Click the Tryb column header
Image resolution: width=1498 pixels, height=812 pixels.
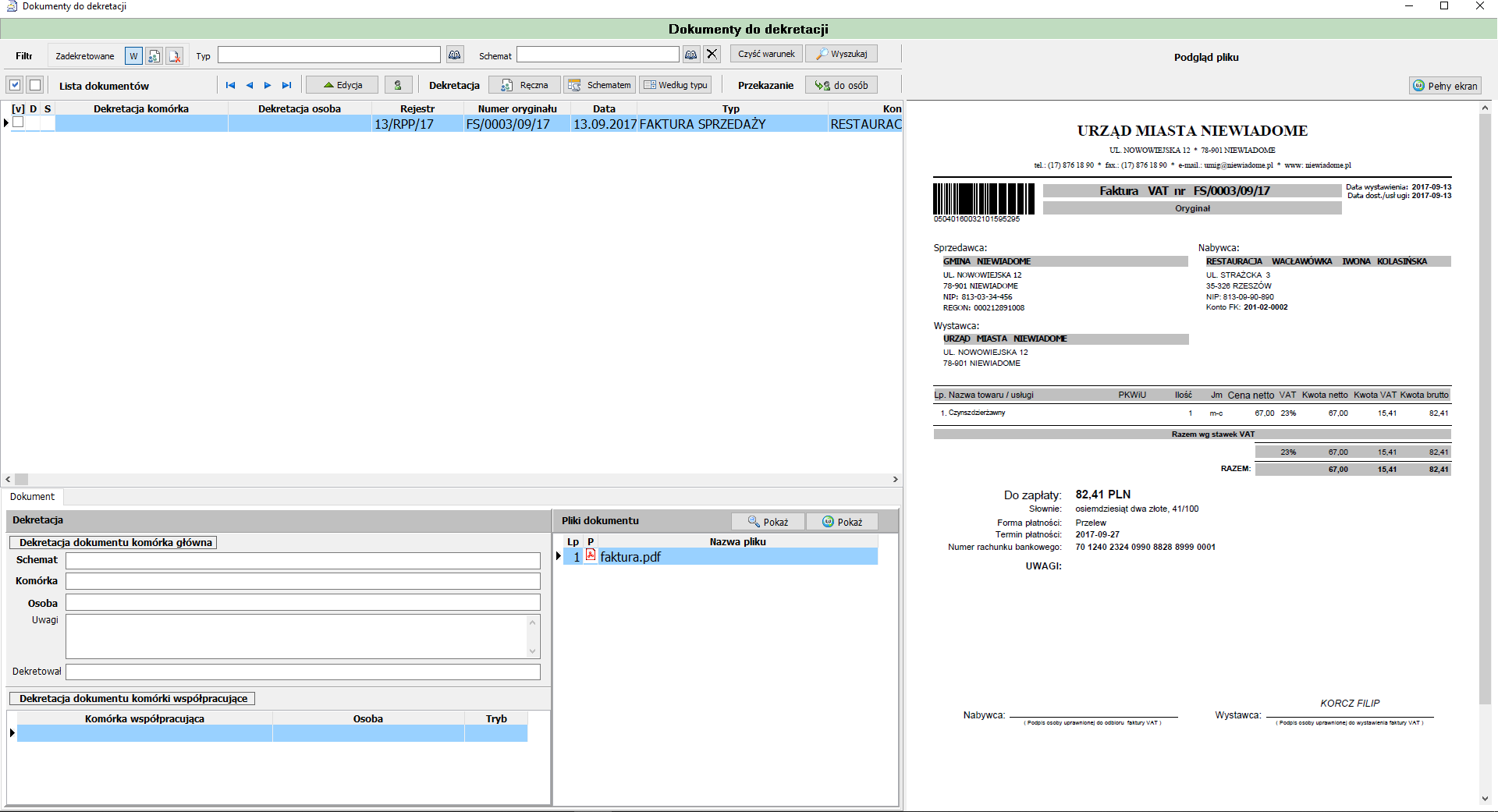[x=496, y=718]
